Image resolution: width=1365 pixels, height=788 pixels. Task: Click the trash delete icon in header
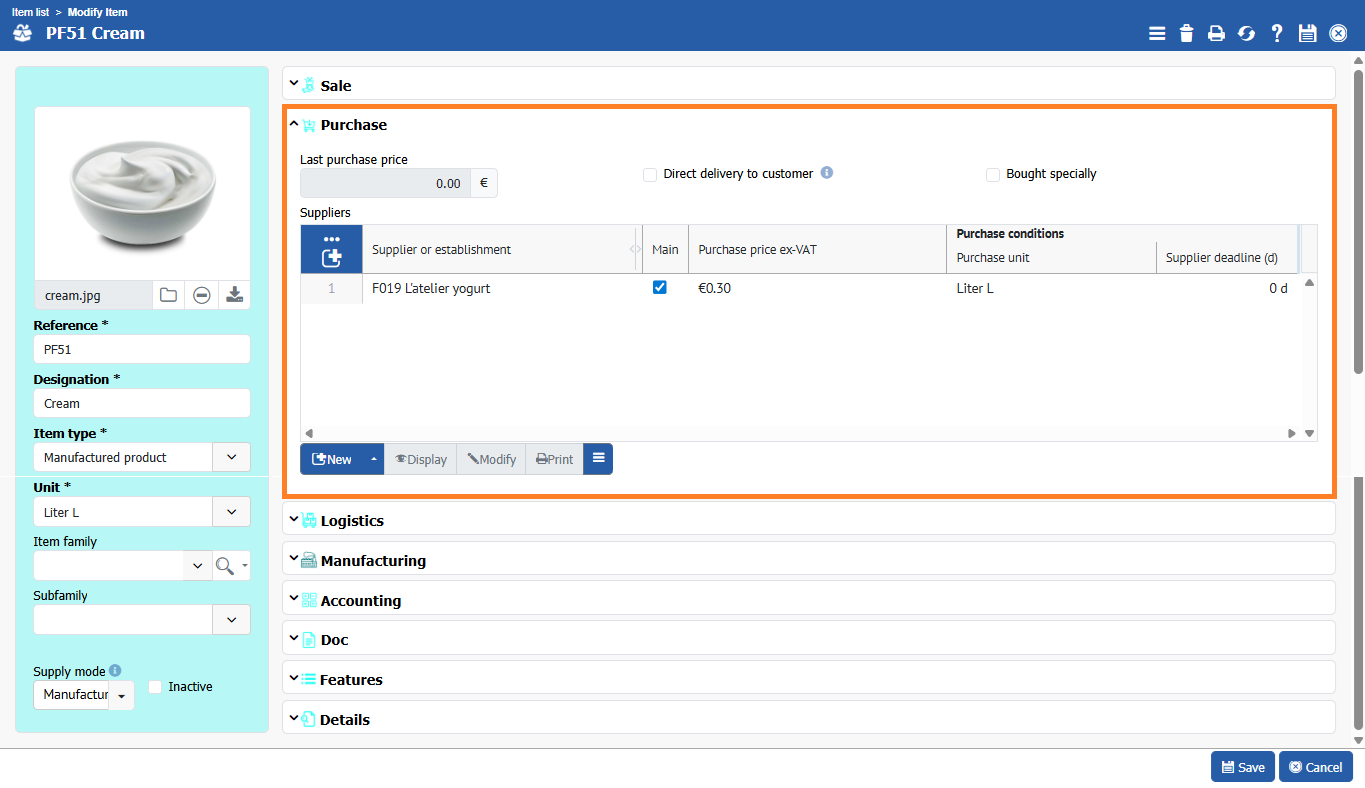pos(1186,33)
